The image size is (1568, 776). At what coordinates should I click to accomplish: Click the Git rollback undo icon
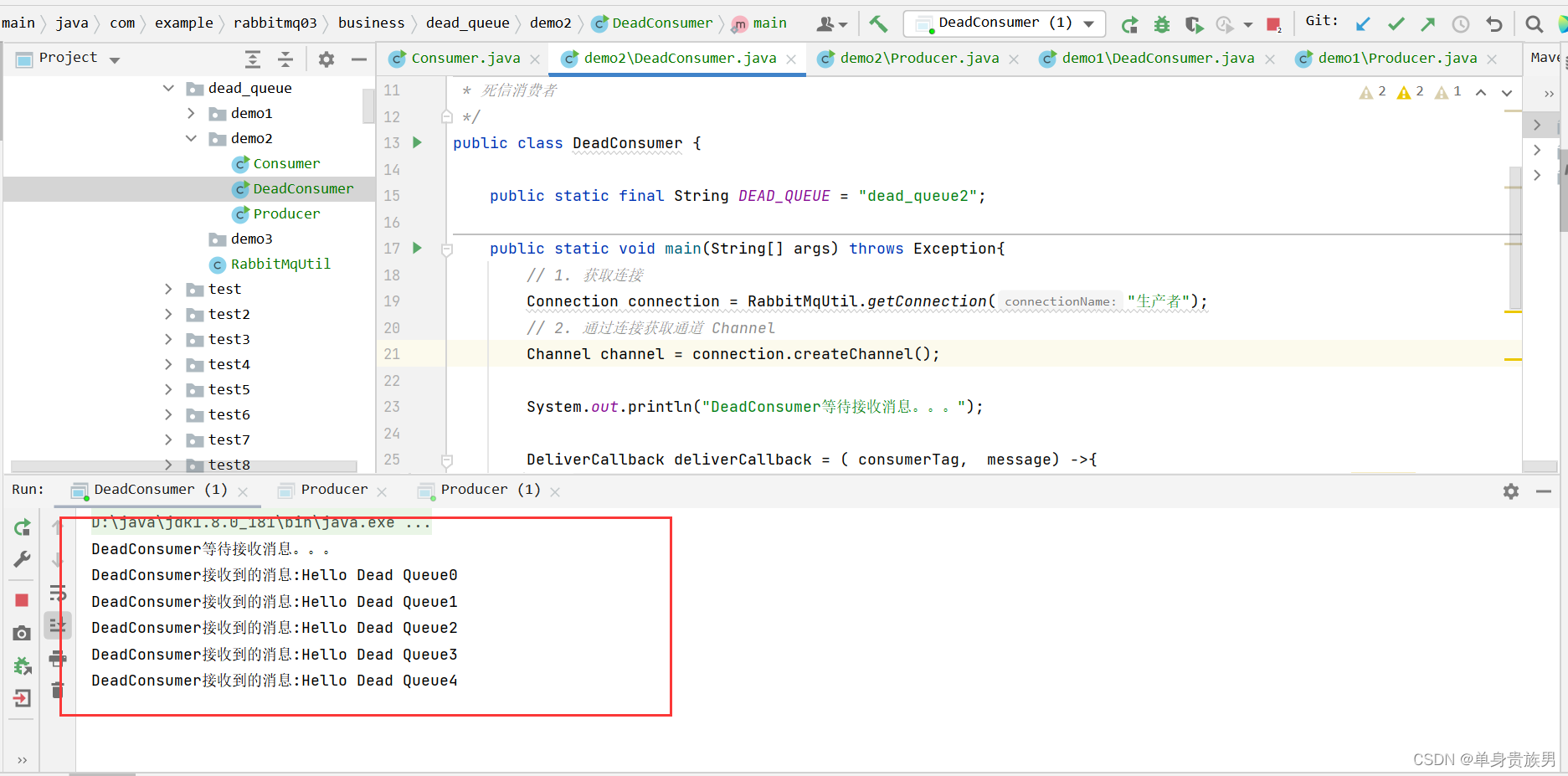click(x=1494, y=24)
